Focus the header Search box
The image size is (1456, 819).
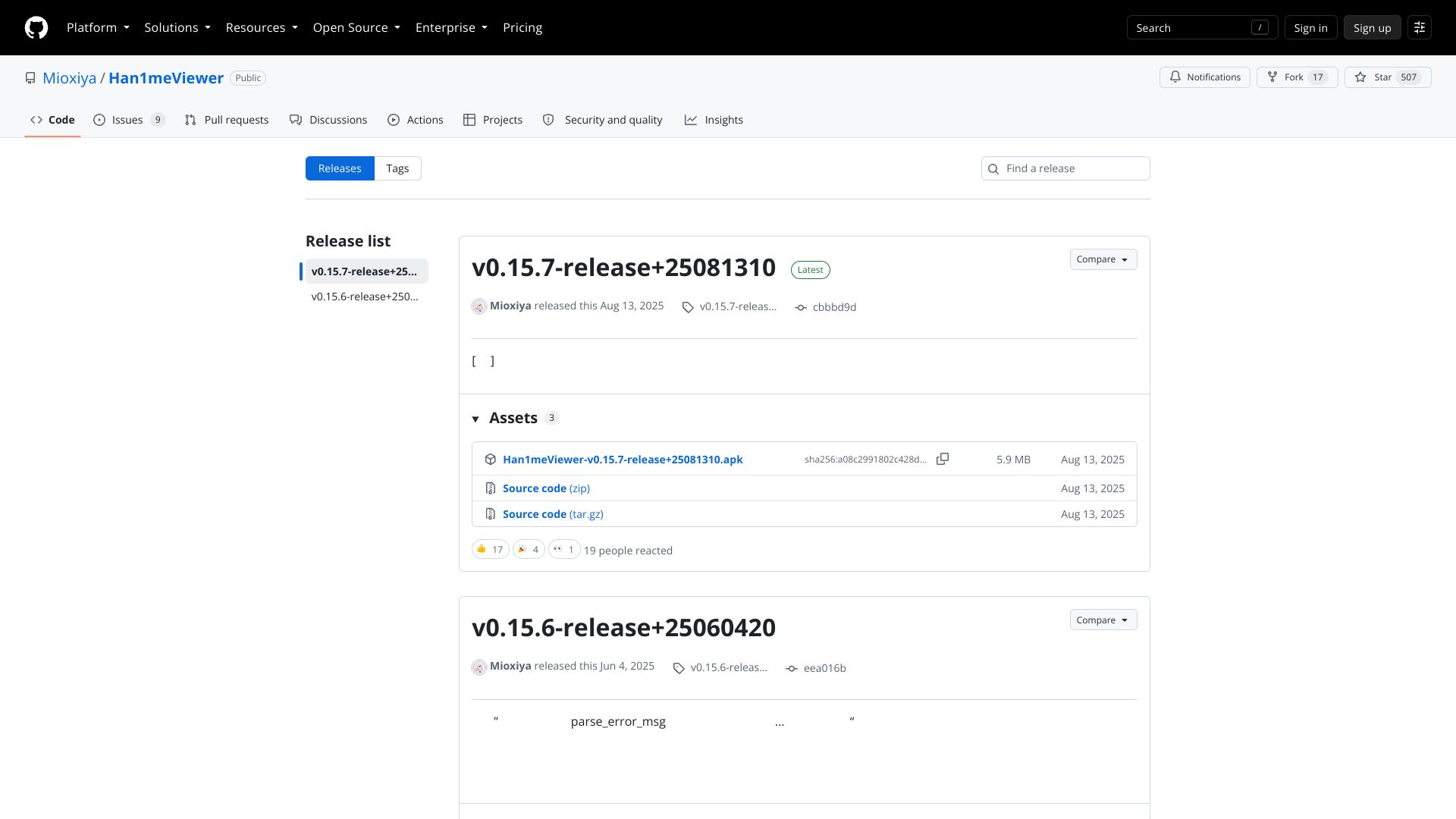(1202, 27)
